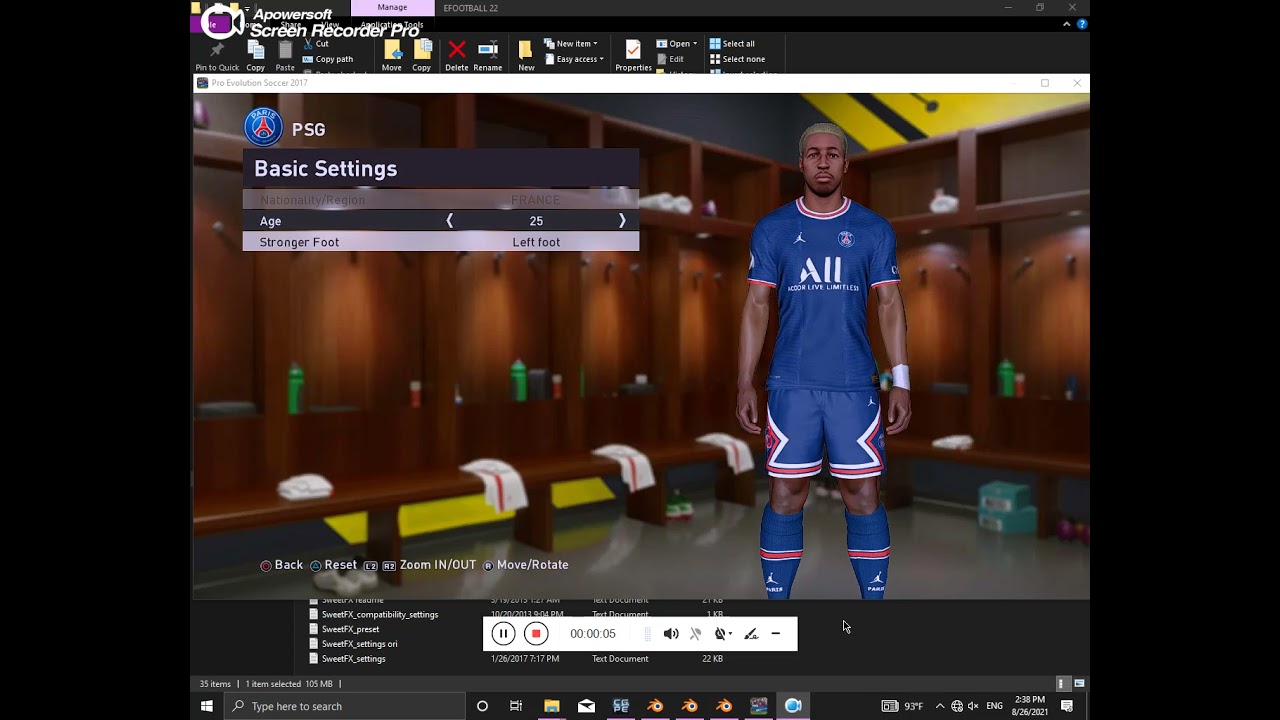This screenshot has width=1280, height=720.
Task: Switch Explorer to large icons view
Action: click(1079, 683)
